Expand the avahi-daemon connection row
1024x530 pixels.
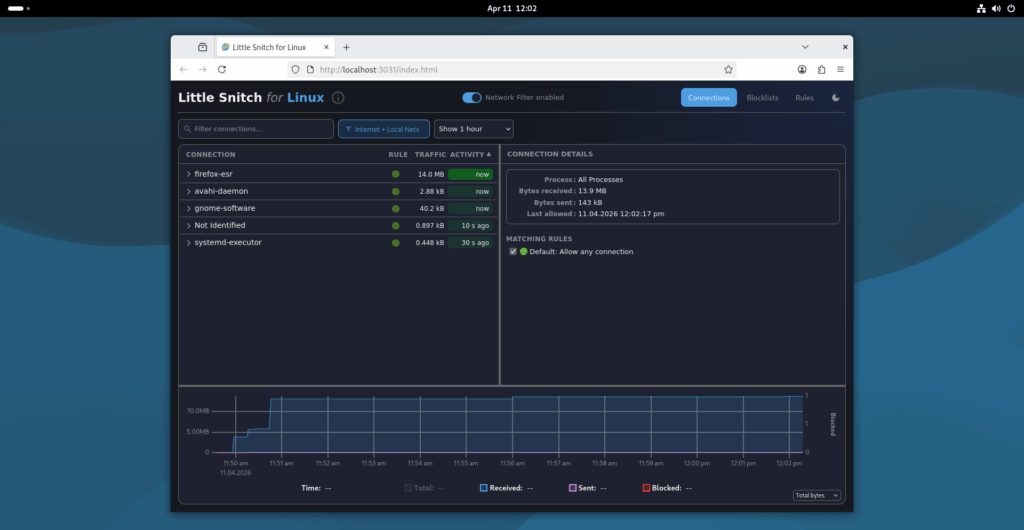(x=189, y=191)
